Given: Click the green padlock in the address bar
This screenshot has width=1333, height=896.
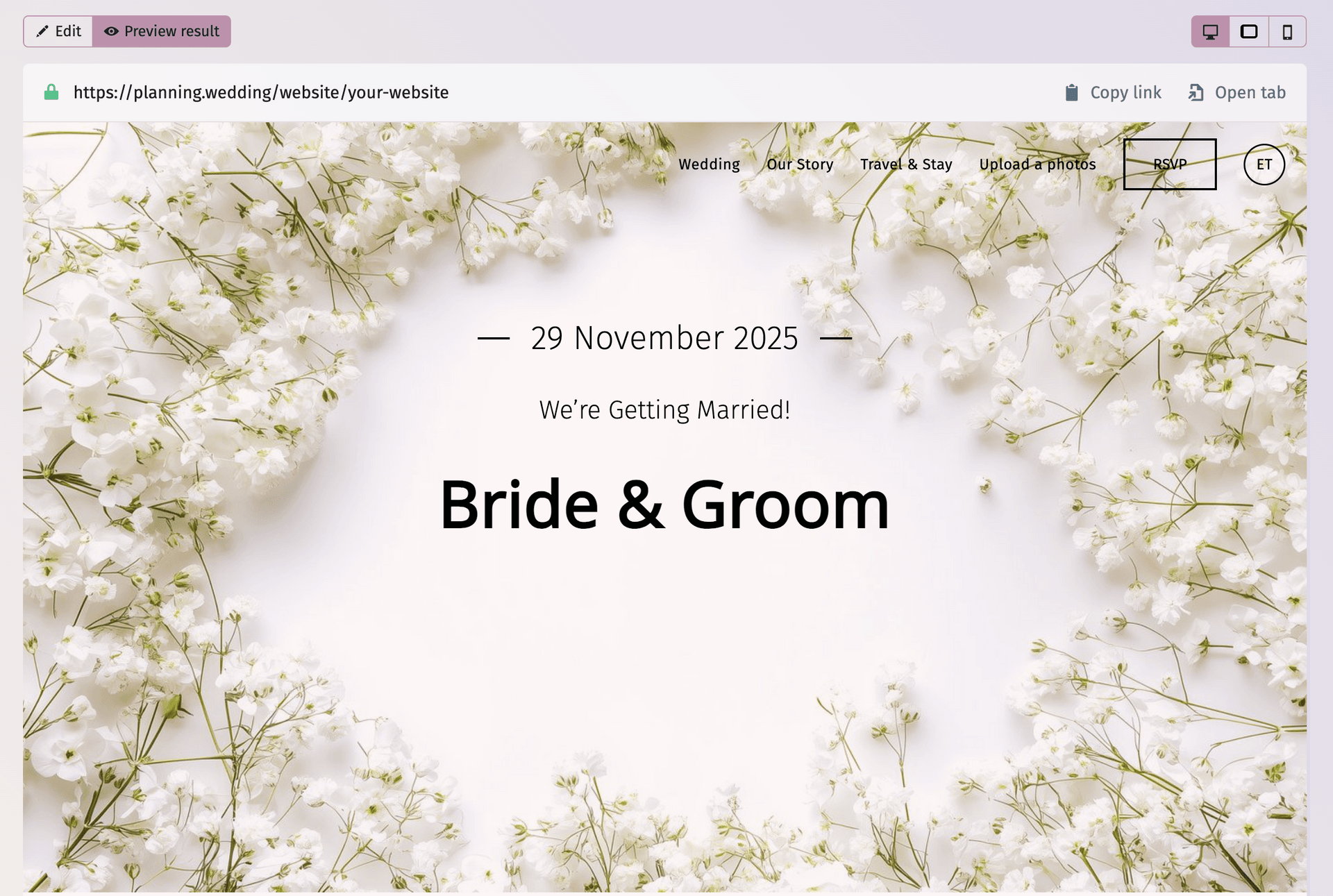Looking at the screenshot, I should 51,92.
